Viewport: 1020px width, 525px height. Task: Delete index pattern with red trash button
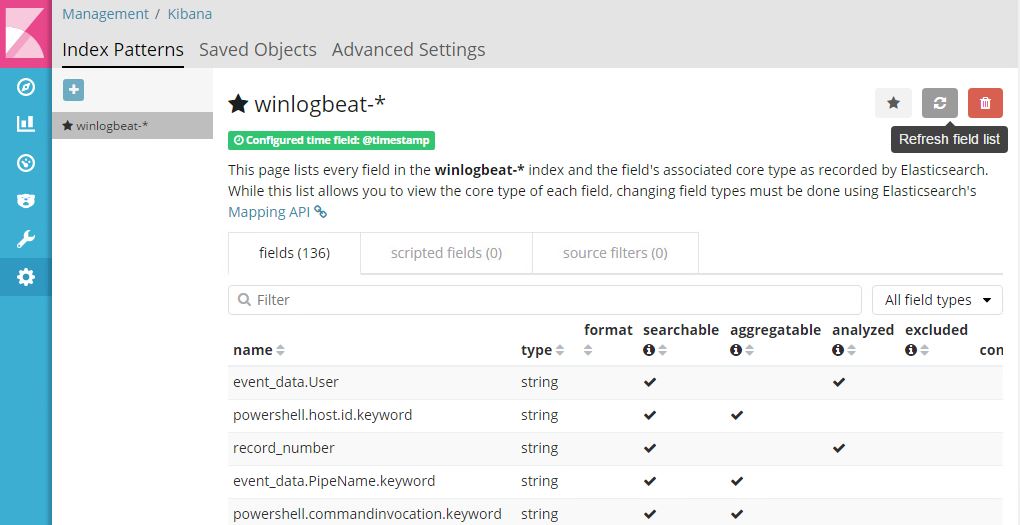click(985, 102)
